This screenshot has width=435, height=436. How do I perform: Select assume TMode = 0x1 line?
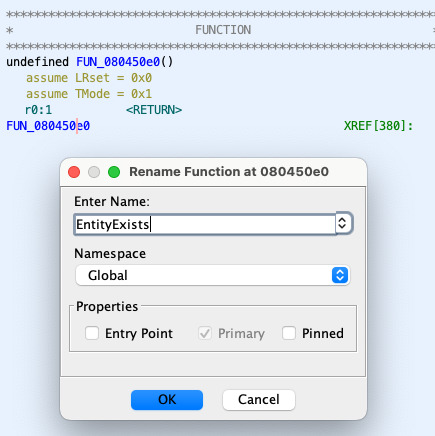click(89, 94)
